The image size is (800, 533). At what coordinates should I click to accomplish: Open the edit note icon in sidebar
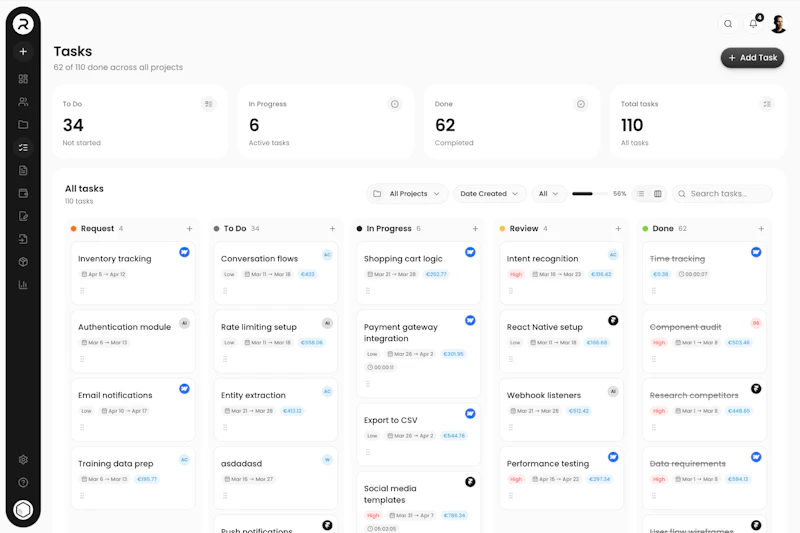point(23,216)
